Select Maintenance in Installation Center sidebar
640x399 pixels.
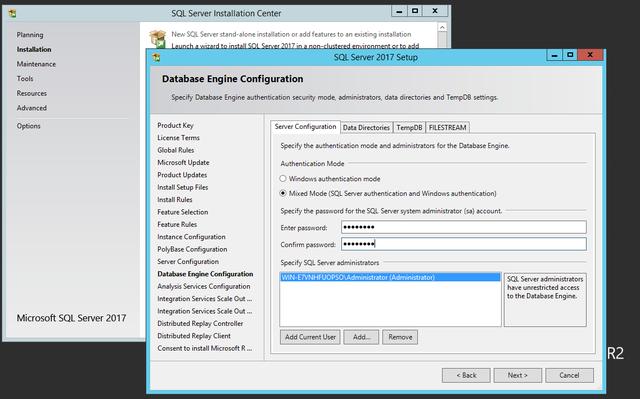click(36, 64)
